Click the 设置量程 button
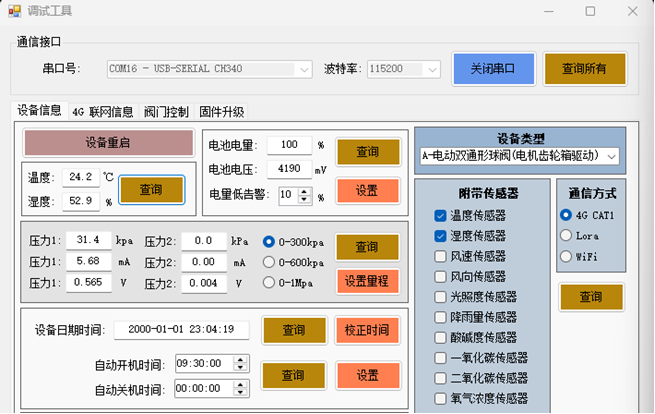 [368, 282]
